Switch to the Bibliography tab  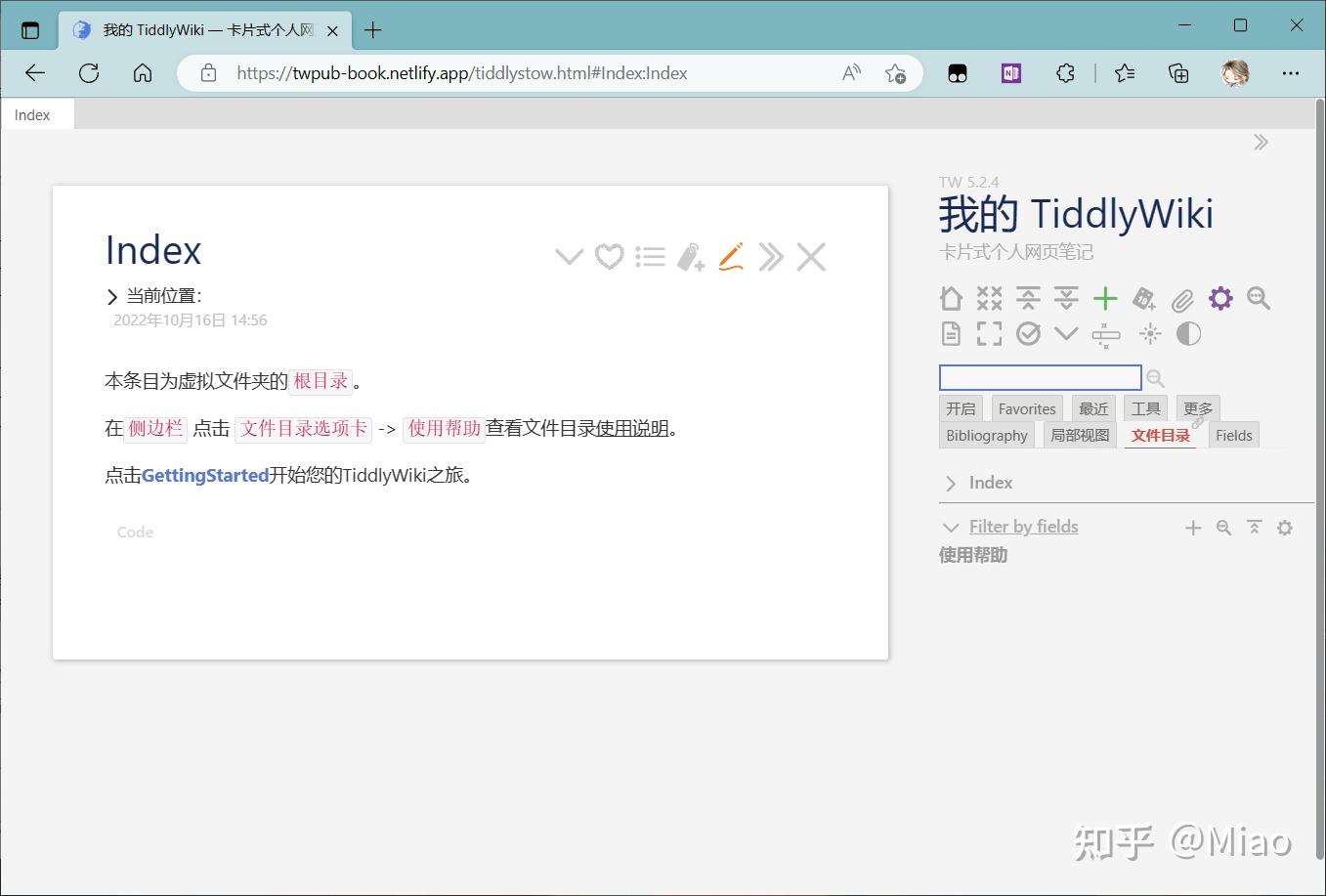[986, 435]
